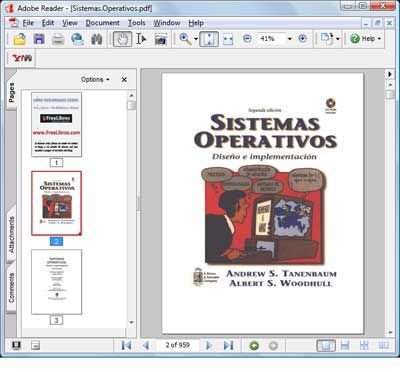Switch to the Attachments side tab
This screenshot has height=372, width=400.
(x=11, y=234)
